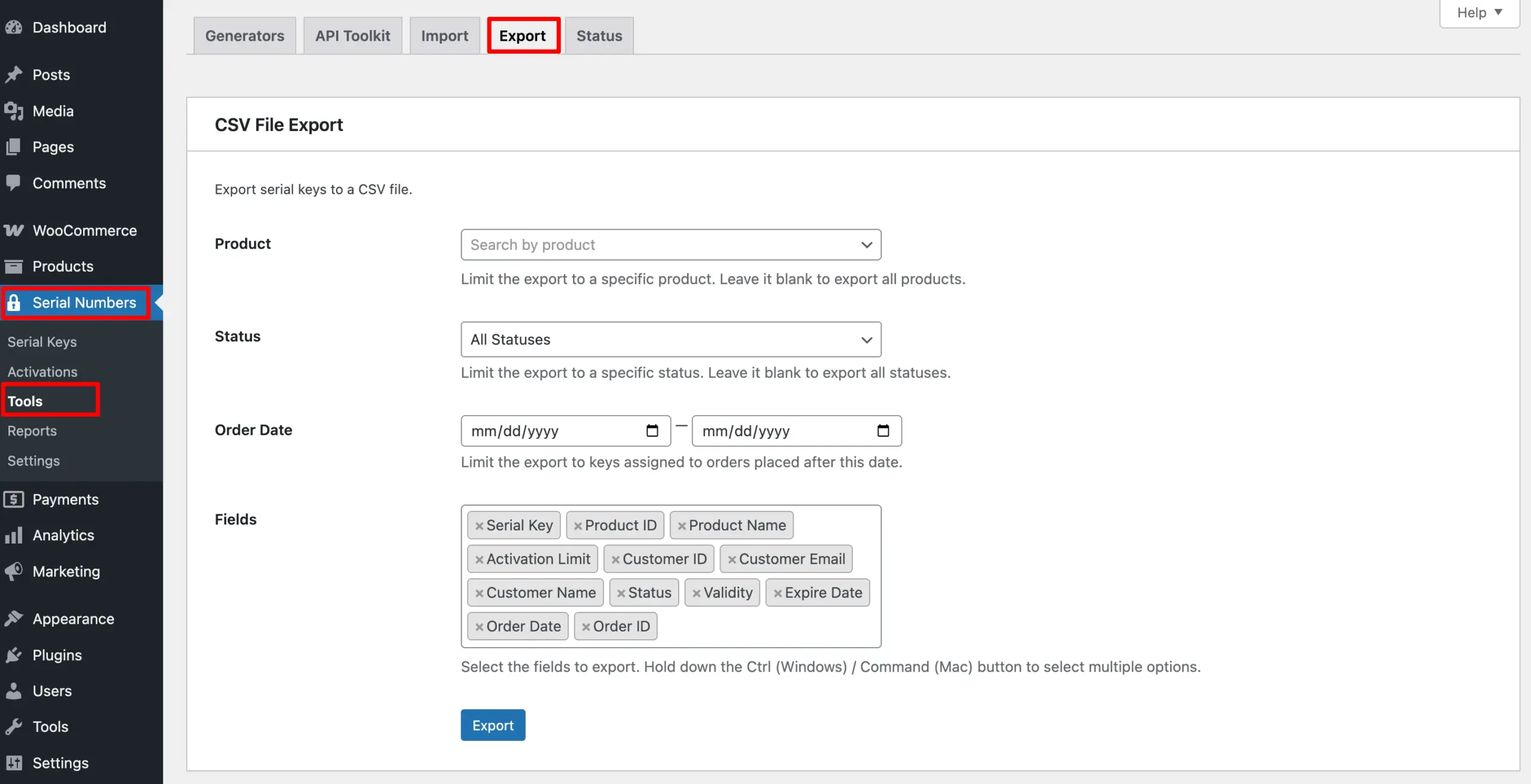The height and width of the screenshot is (784, 1531).
Task: Open Serial Keys submenu item
Action: (42, 341)
